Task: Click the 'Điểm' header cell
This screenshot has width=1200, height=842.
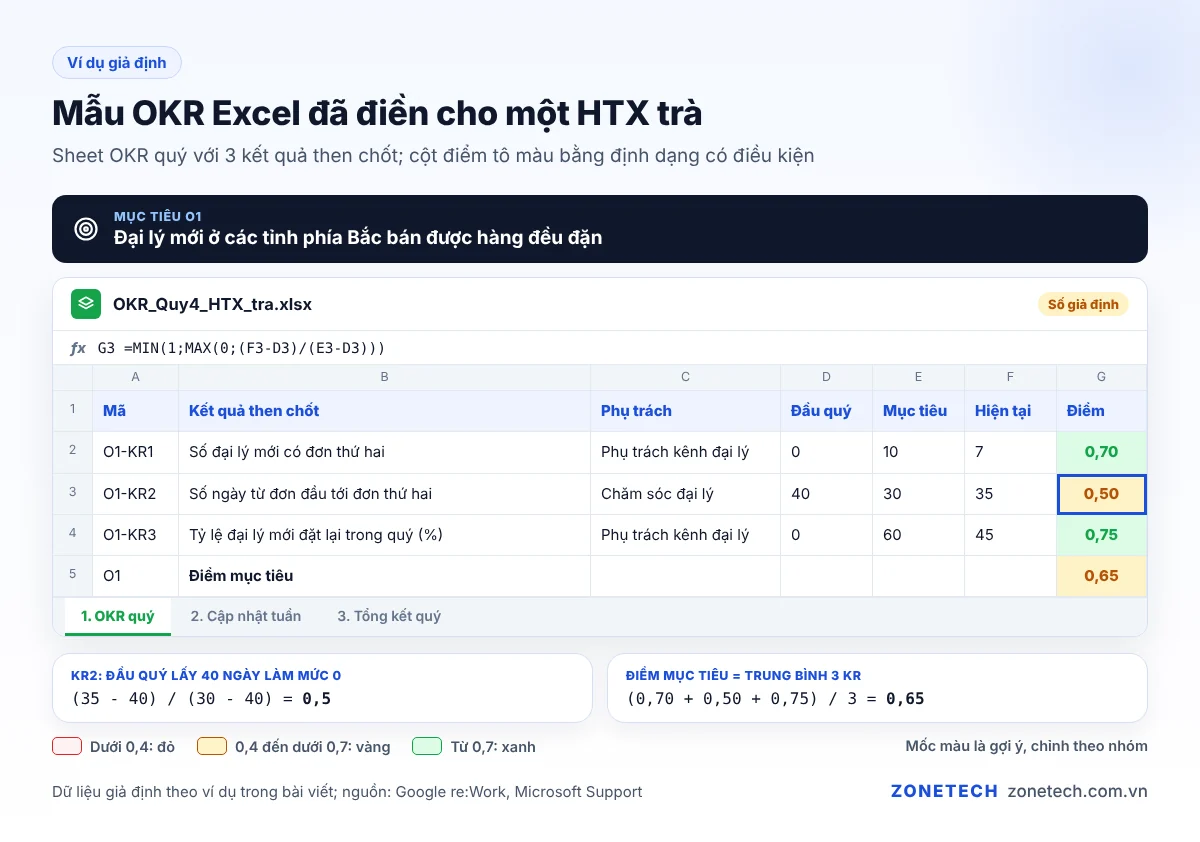Action: (x=1101, y=411)
